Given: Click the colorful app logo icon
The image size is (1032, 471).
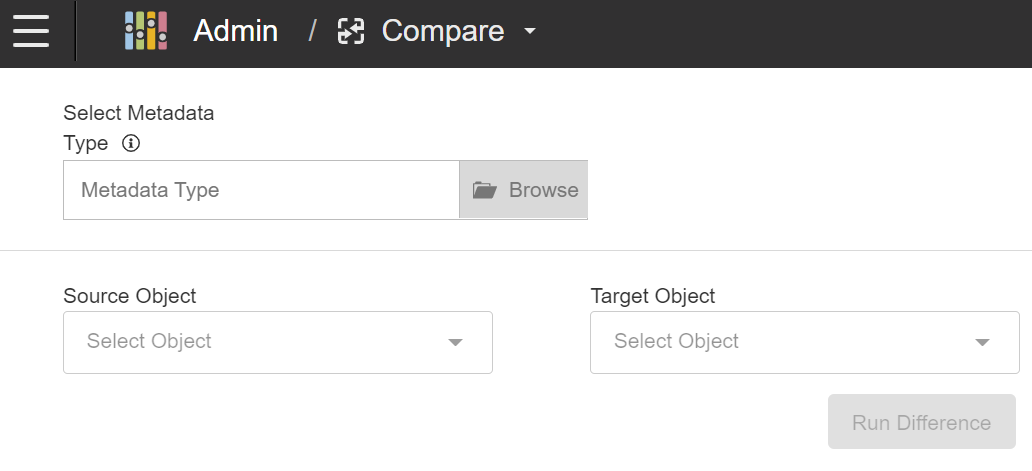Looking at the screenshot, I should point(146,31).
